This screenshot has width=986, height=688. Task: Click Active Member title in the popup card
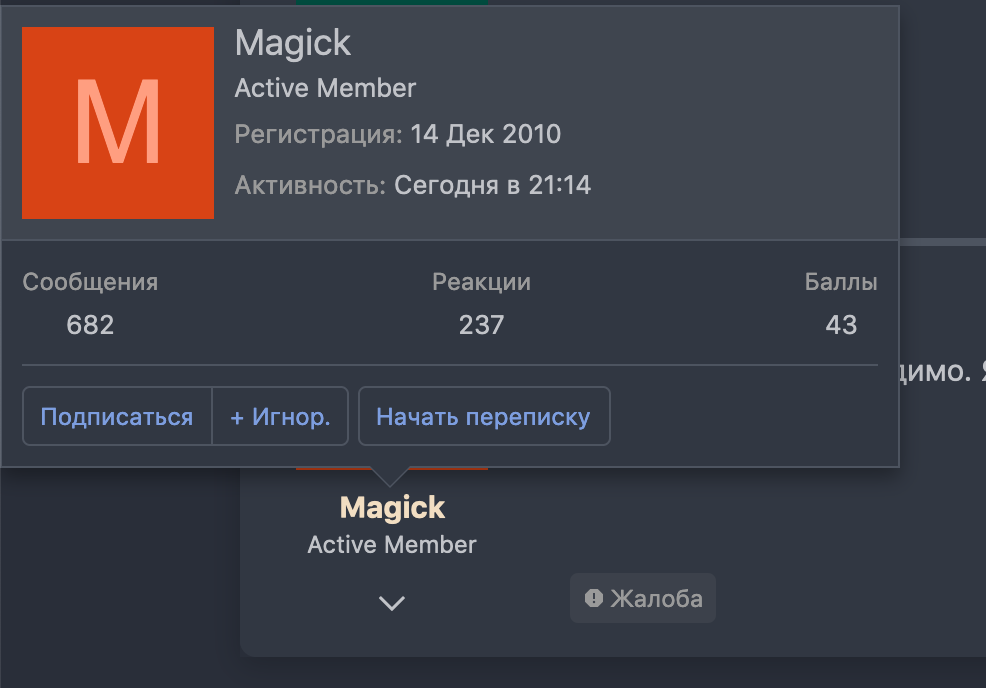pyautogui.click(x=325, y=88)
